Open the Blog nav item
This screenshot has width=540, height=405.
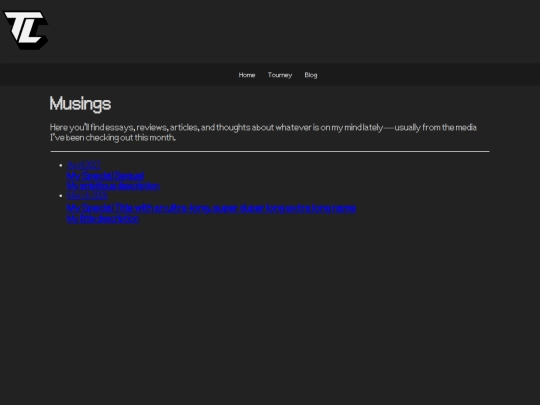click(311, 75)
